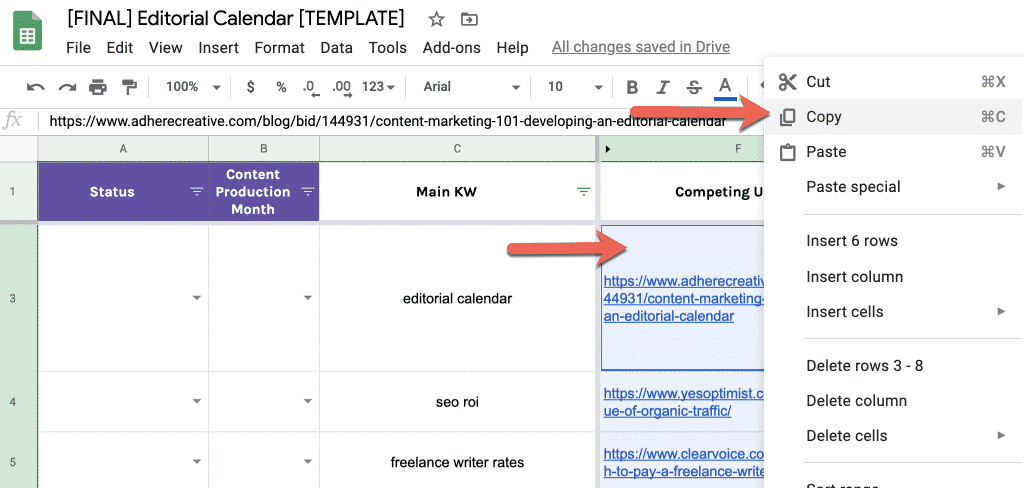Redo the last action
This screenshot has height=488, width=1024.
(67, 87)
